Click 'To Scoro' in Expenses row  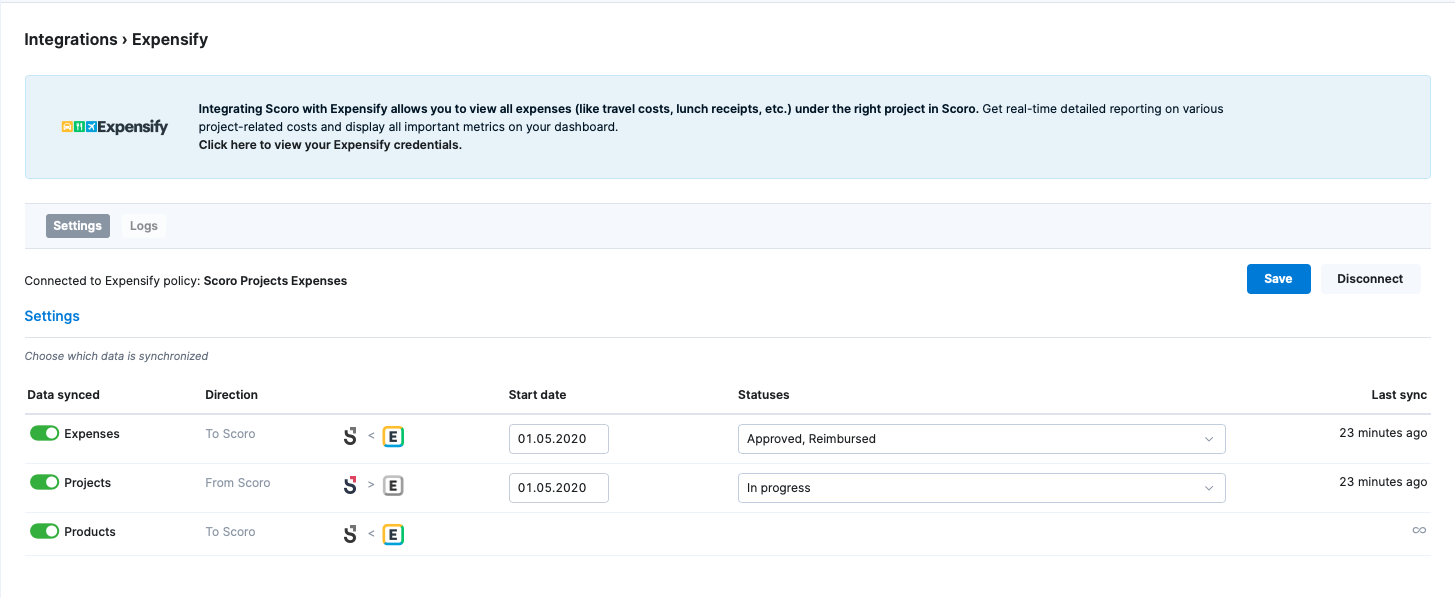pyautogui.click(x=230, y=434)
